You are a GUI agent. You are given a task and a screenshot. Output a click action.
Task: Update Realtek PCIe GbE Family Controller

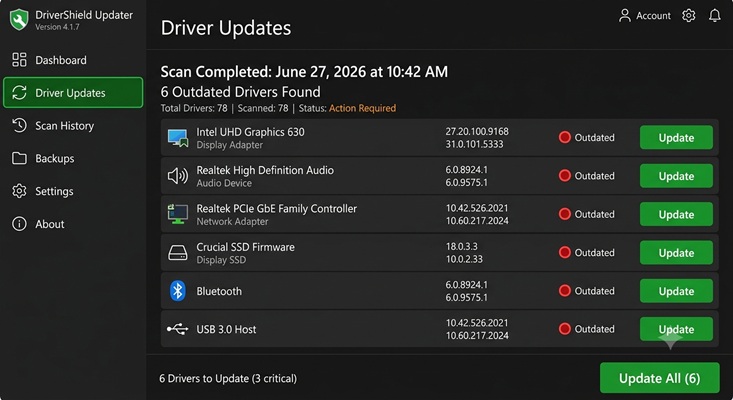[676, 214]
